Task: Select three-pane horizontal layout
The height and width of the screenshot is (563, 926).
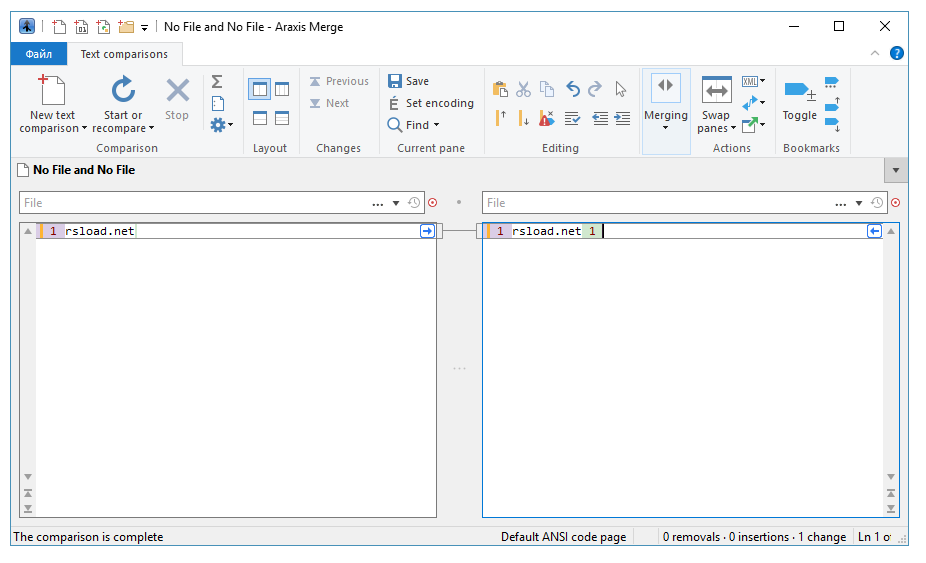Action: click(x=282, y=118)
